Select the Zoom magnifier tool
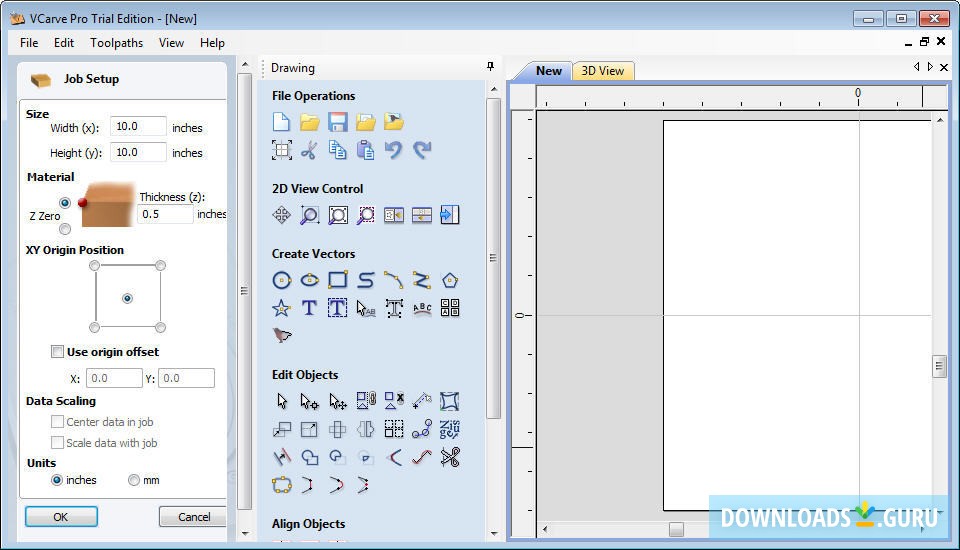The image size is (960, 550). [x=309, y=215]
